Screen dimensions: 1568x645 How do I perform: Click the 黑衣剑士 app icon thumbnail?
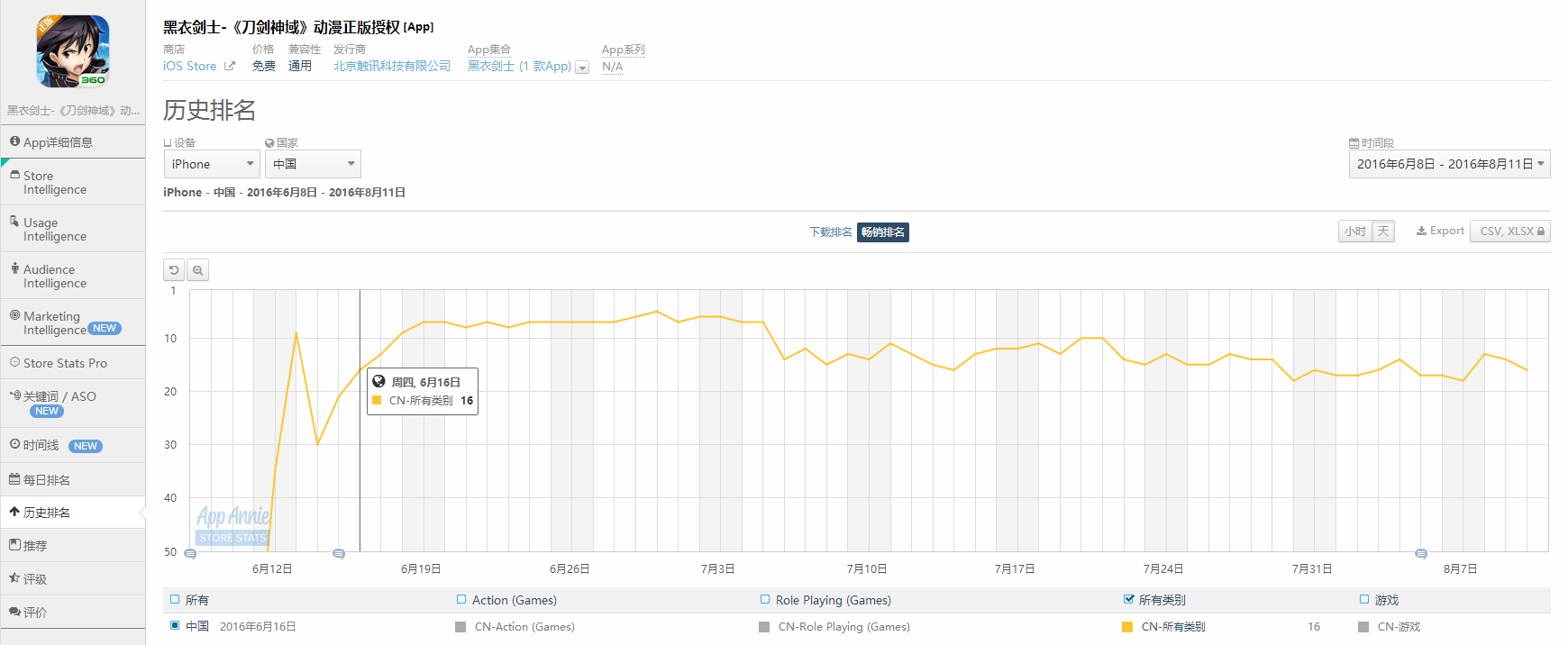pyautogui.click(x=73, y=51)
